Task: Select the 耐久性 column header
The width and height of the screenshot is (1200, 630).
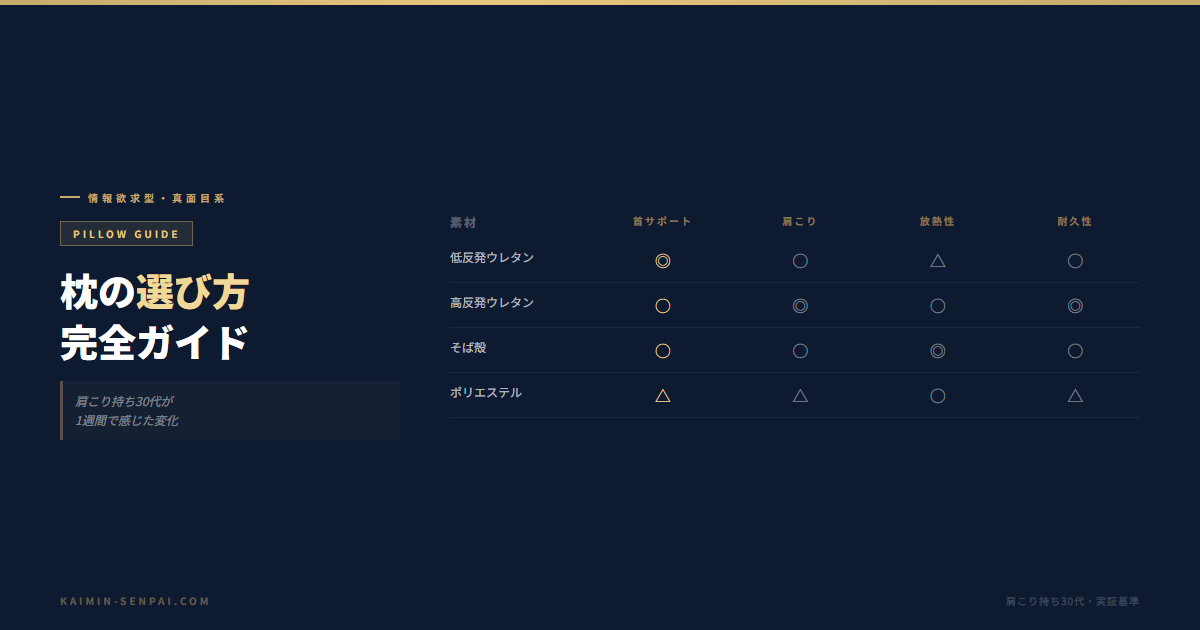Action: point(1075,222)
